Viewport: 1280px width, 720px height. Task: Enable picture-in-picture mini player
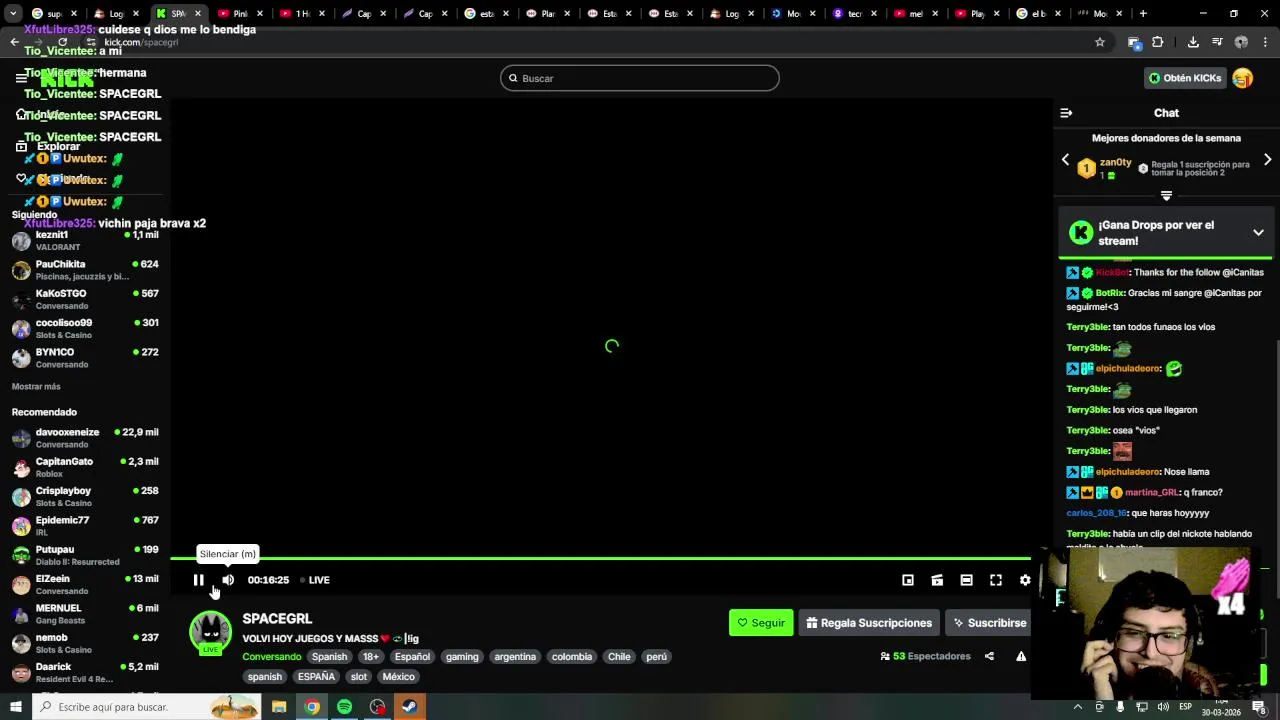coord(908,580)
